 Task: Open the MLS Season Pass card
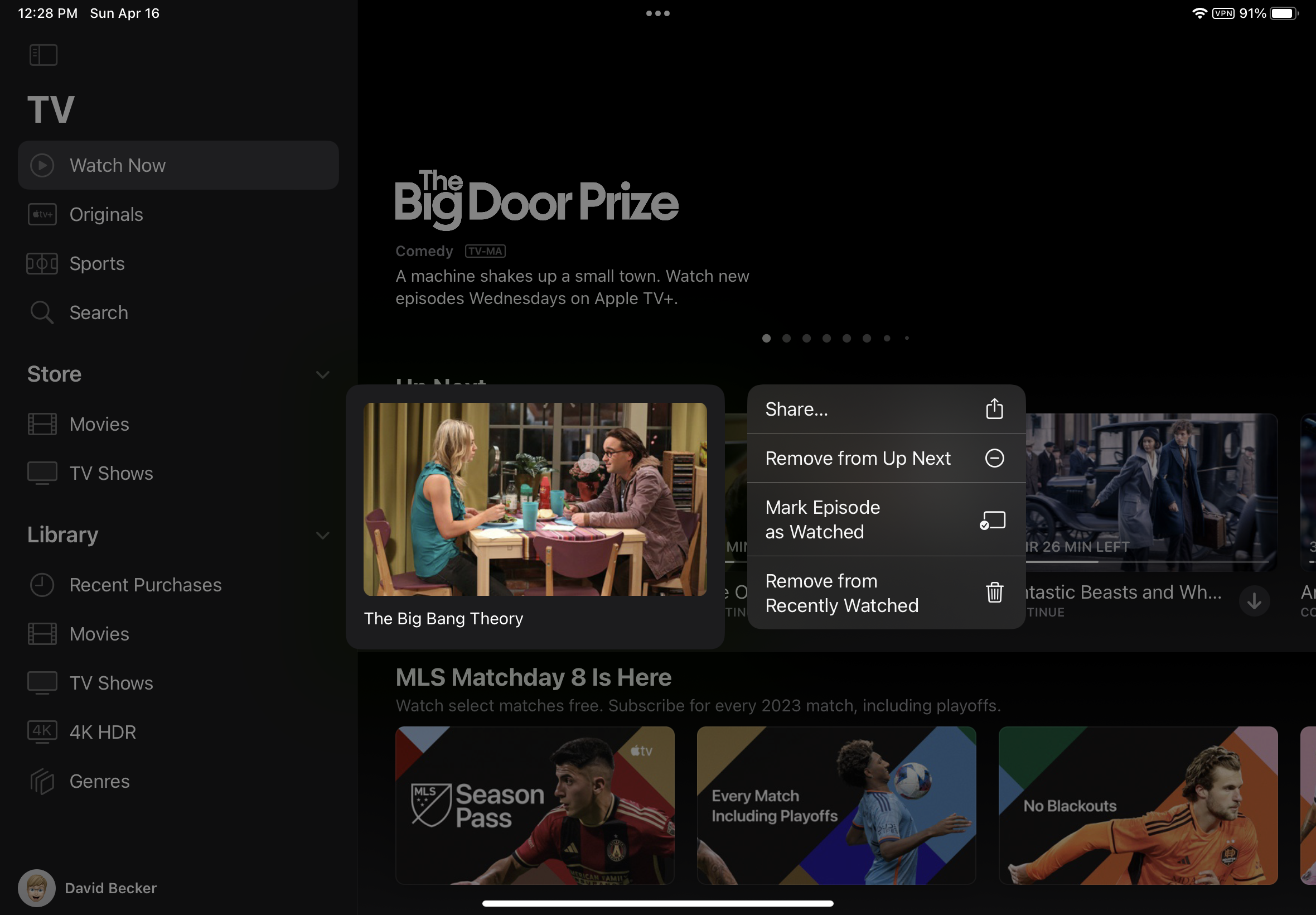(535, 806)
